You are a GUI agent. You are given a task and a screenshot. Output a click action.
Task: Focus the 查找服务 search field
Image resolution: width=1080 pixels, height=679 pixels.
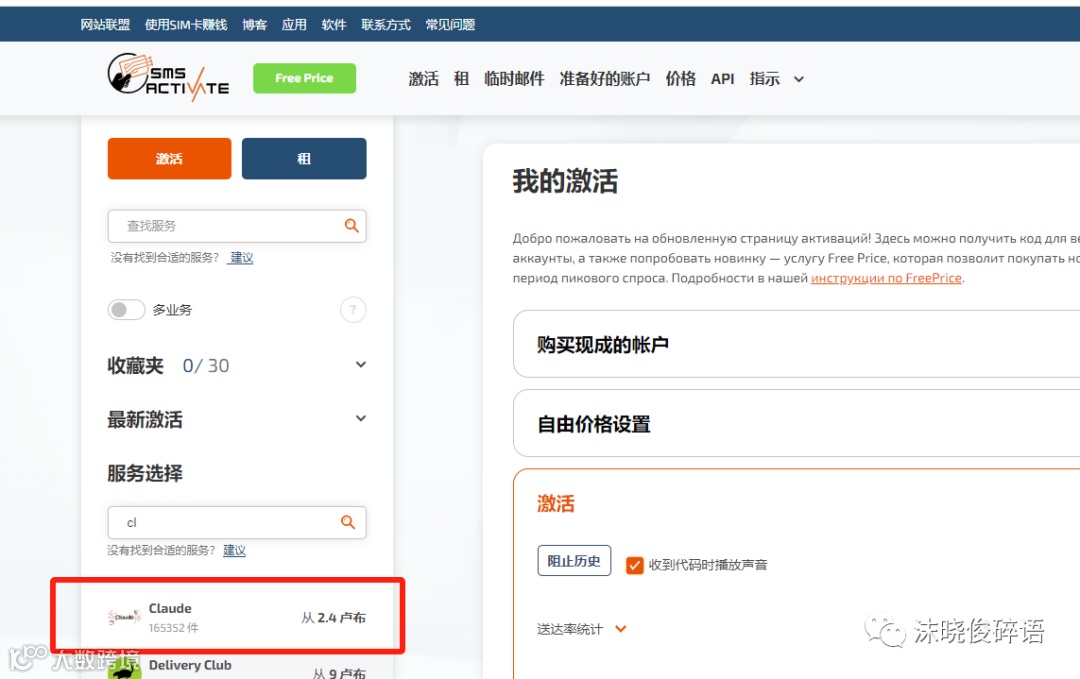(237, 226)
